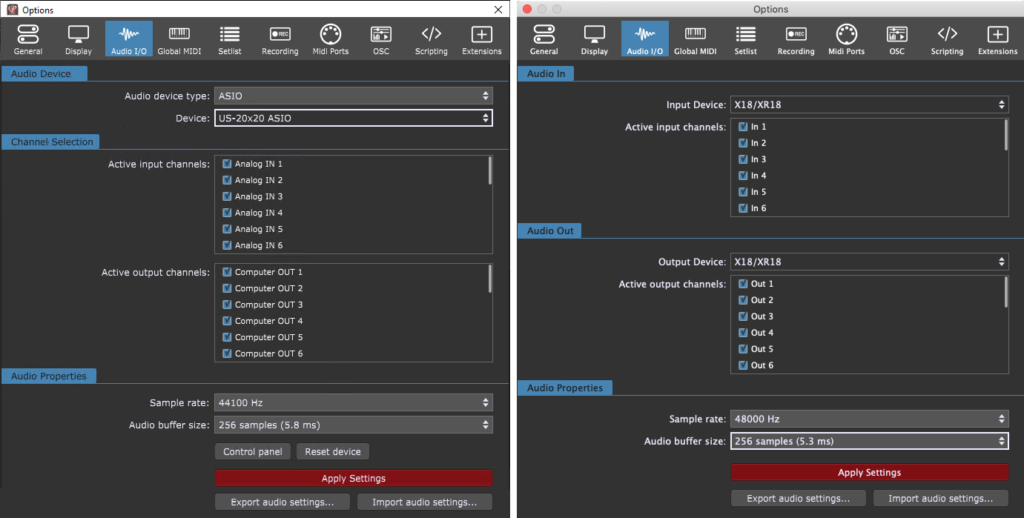1024x518 pixels.
Task: Open Scripting options in Mac Options window
Action: [947, 39]
